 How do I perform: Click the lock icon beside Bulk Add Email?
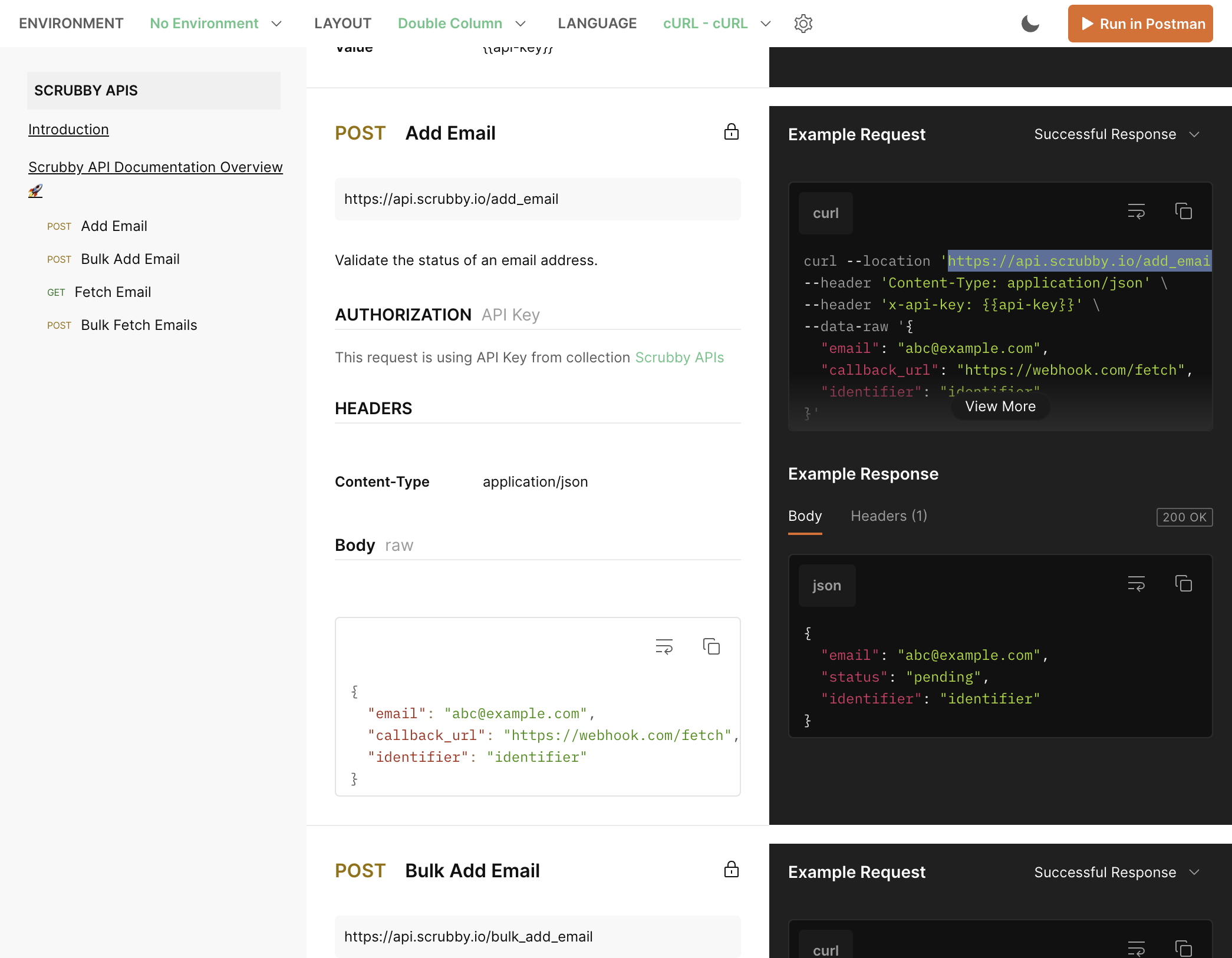[x=731, y=870]
